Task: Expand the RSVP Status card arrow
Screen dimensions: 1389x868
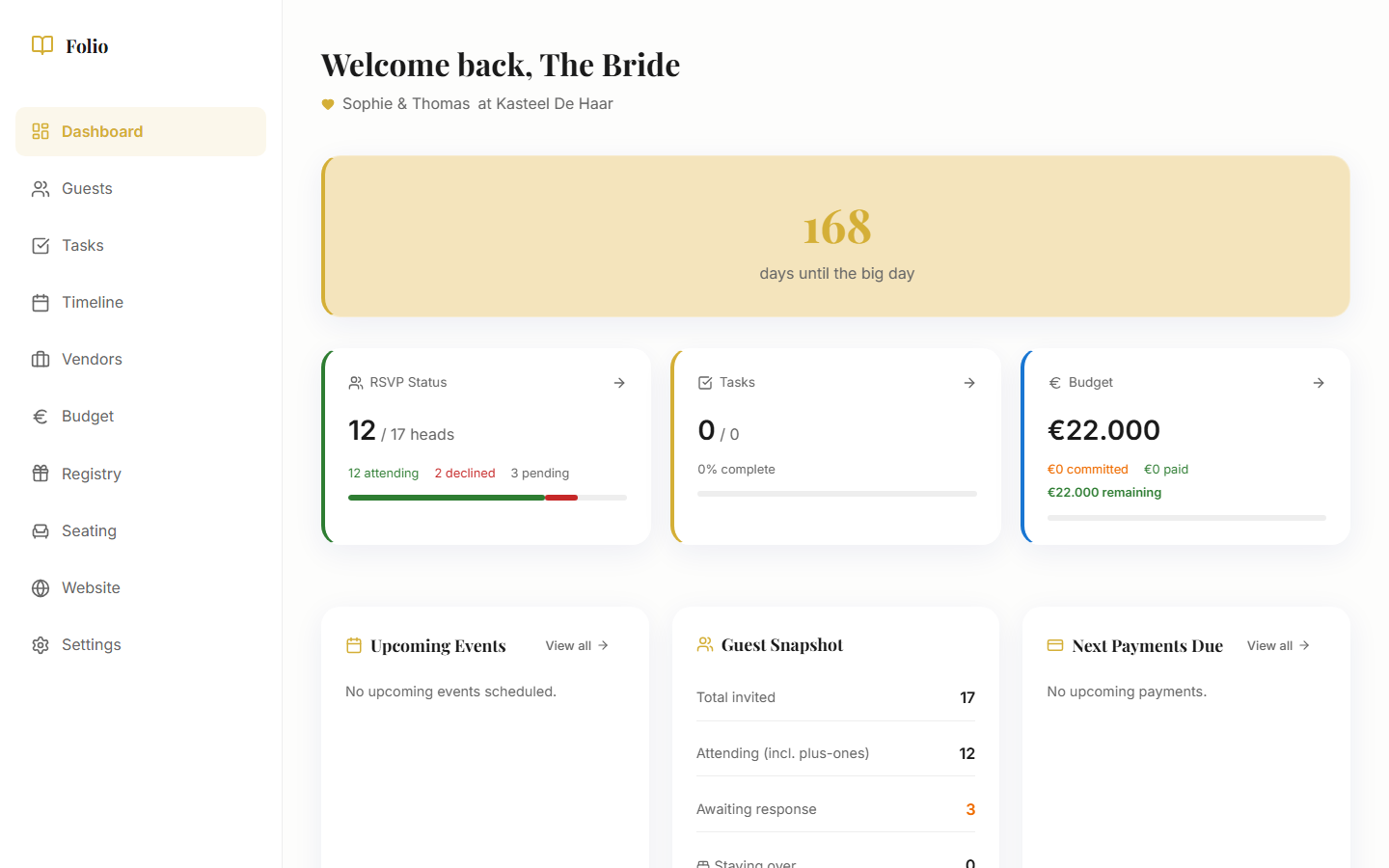Action: [x=618, y=382]
